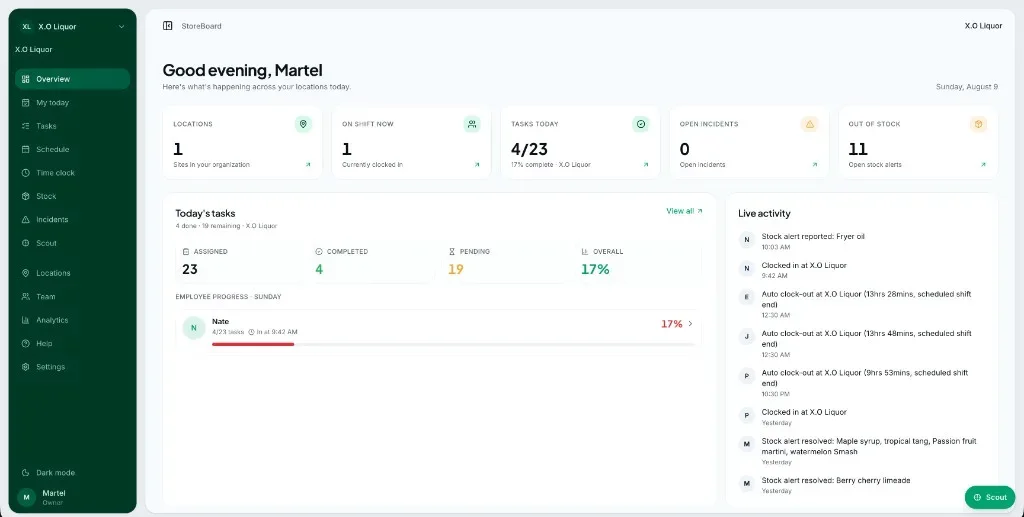The image size is (1024, 517).
Task: Click the people icon on On Shift Now card
Action: 472,124
